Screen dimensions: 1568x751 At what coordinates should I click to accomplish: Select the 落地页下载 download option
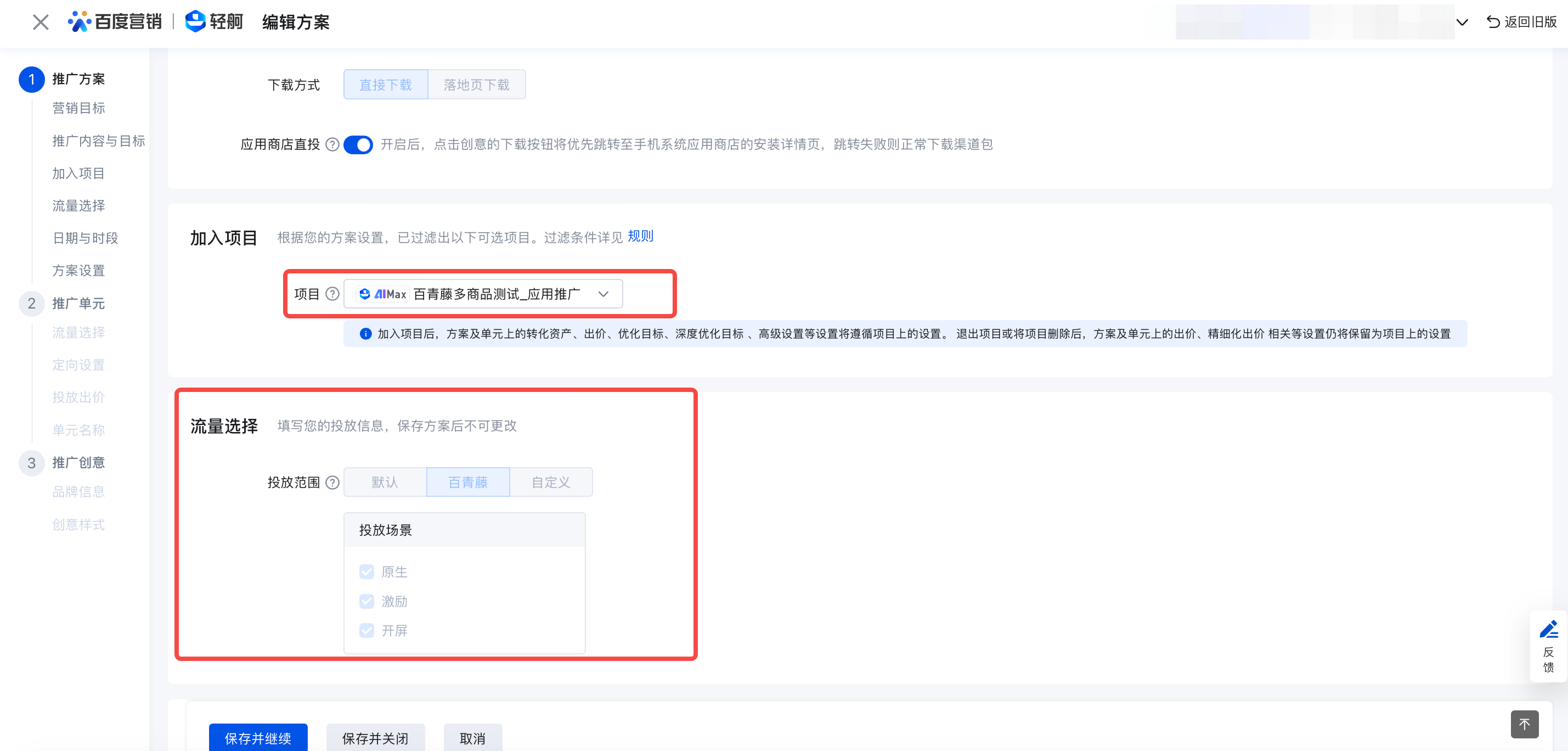[x=476, y=85]
